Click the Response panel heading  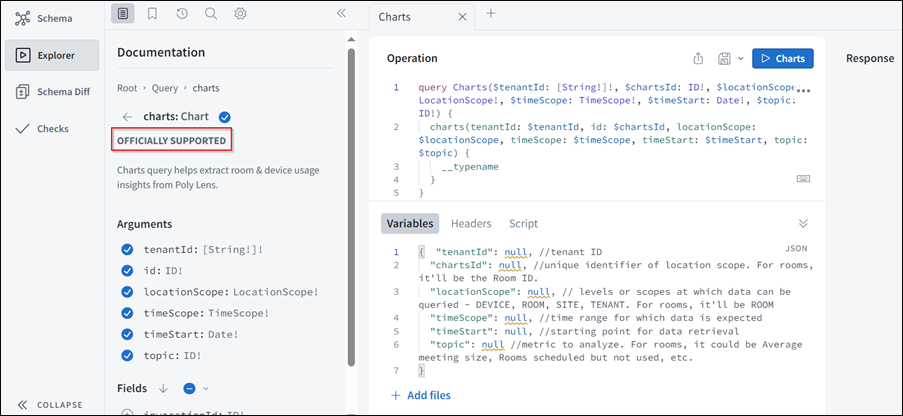[x=870, y=58]
